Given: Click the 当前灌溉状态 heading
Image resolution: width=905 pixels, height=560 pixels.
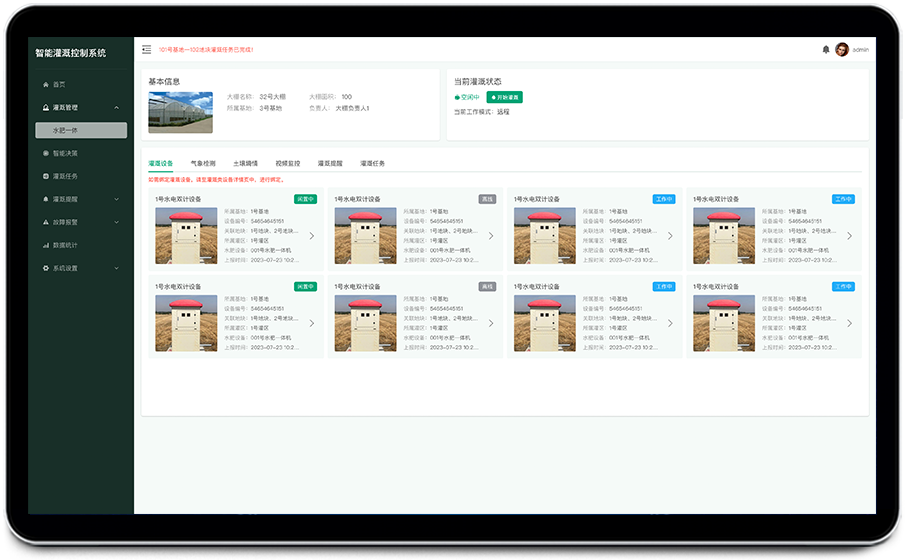Looking at the screenshot, I should point(478,81).
